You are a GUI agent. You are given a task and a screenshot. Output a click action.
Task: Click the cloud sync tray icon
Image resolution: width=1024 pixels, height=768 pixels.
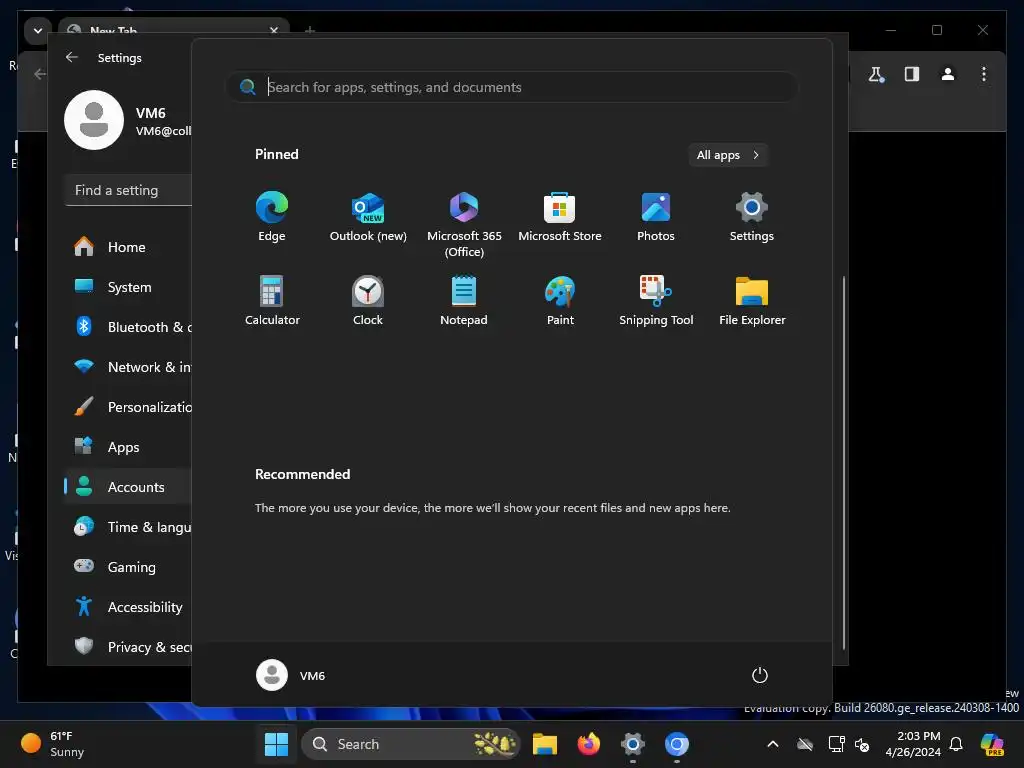805,744
